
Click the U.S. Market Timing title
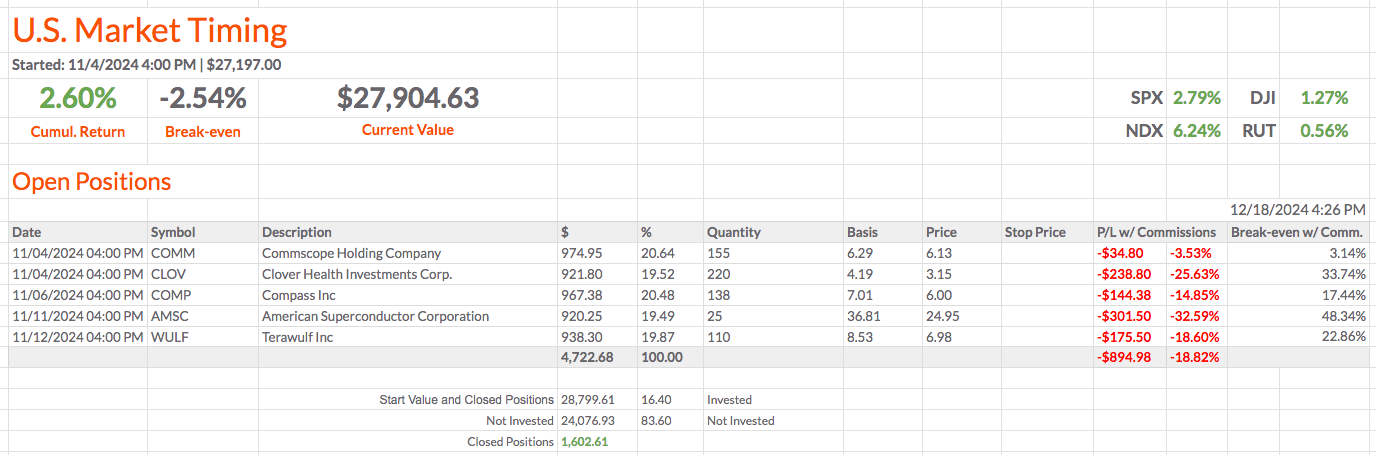150,30
